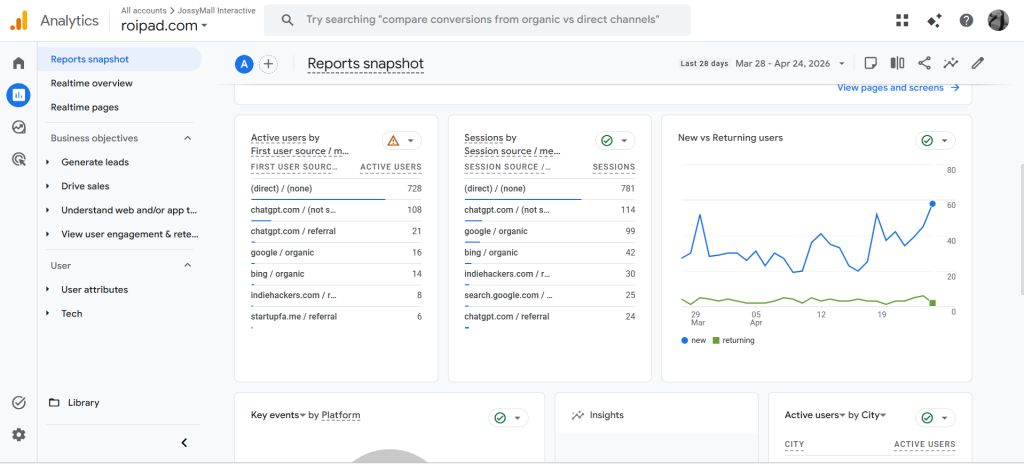Screen dimensions: 1024x464
Task: Open the Advertising icon in left rail
Action: tap(18, 158)
